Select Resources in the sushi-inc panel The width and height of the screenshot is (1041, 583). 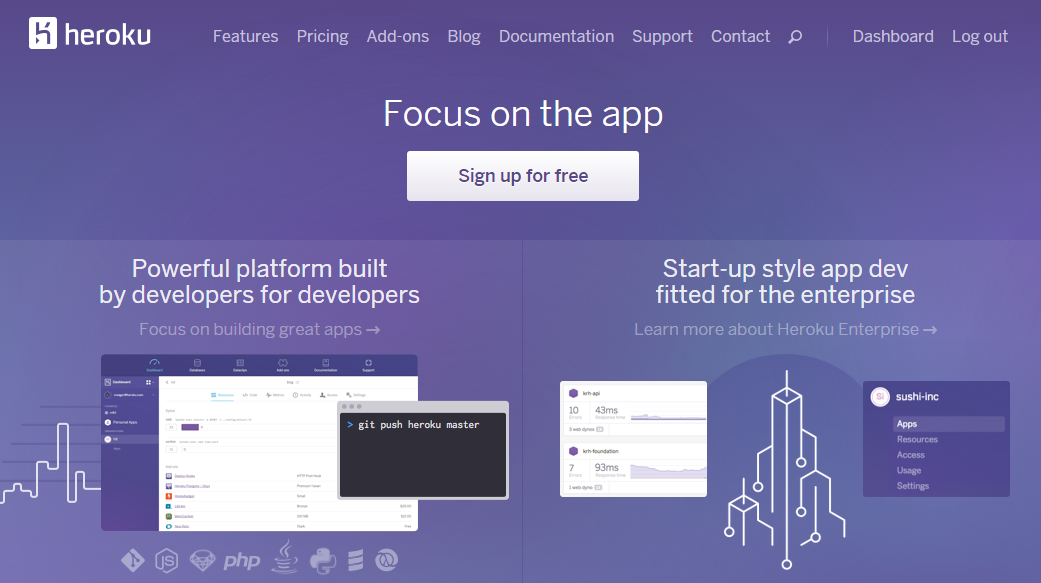click(x=918, y=440)
